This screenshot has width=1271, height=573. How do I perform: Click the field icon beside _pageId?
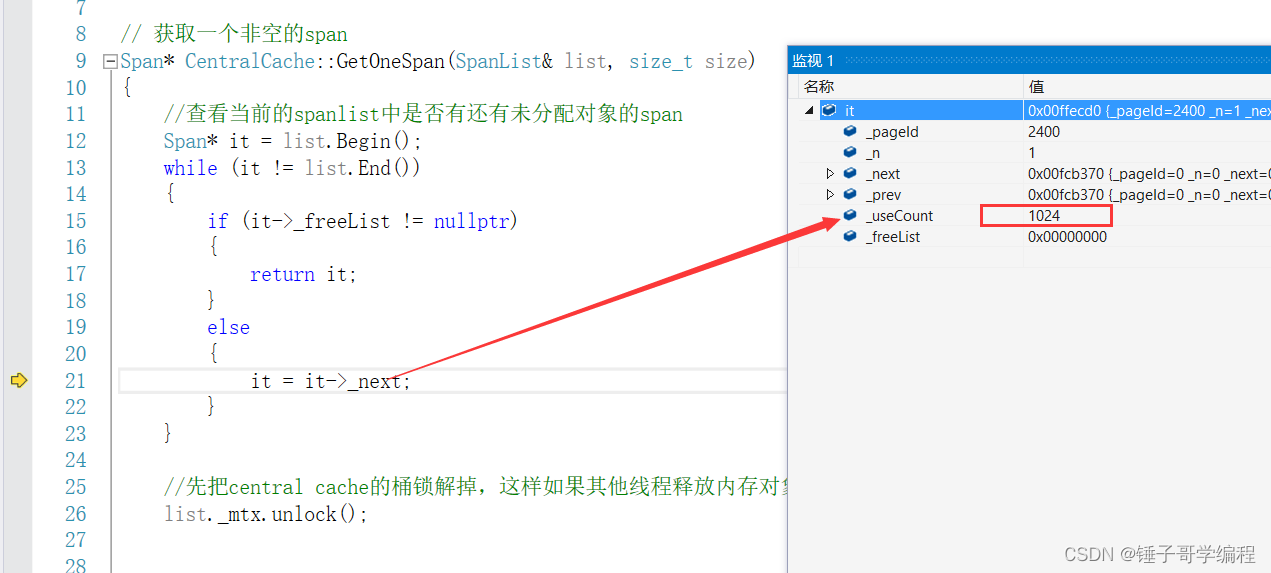(850, 131)
